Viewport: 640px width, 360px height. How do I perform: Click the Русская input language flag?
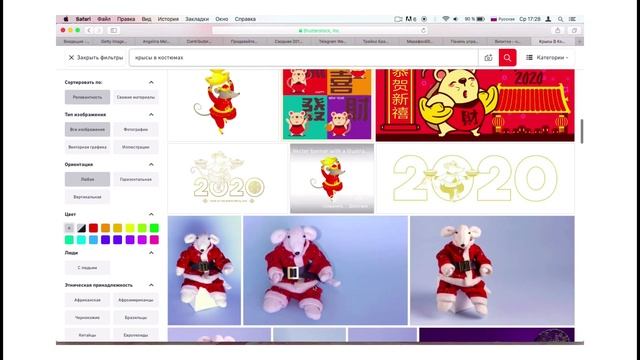493,19
